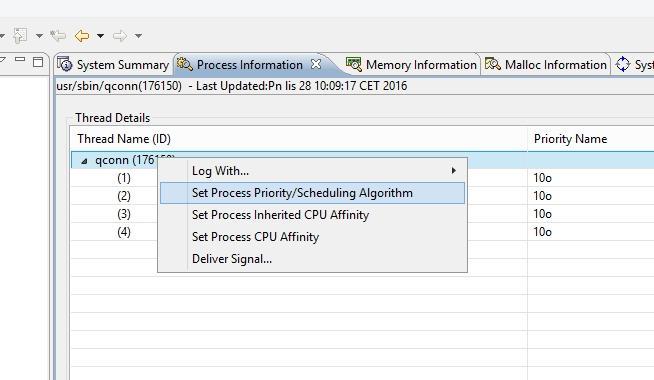Click the Malloc Information tab icon
Image resolution: width=654 pixels, height=380 pixels.
point(493,64)
